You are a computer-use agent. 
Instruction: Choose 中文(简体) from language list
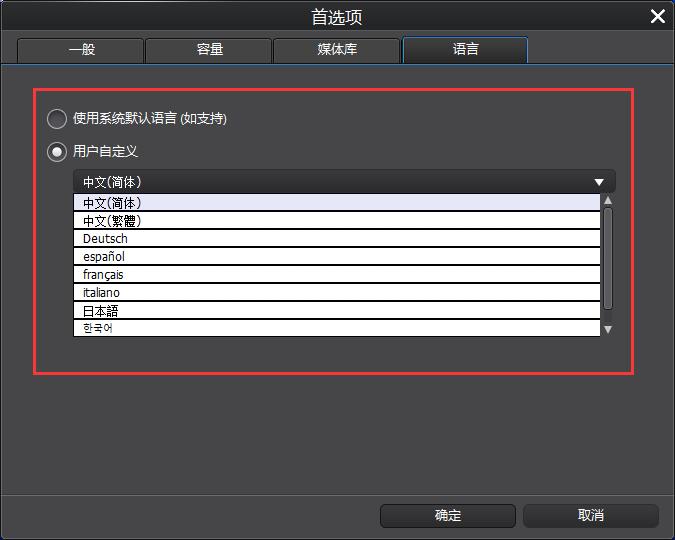(337, 202)
